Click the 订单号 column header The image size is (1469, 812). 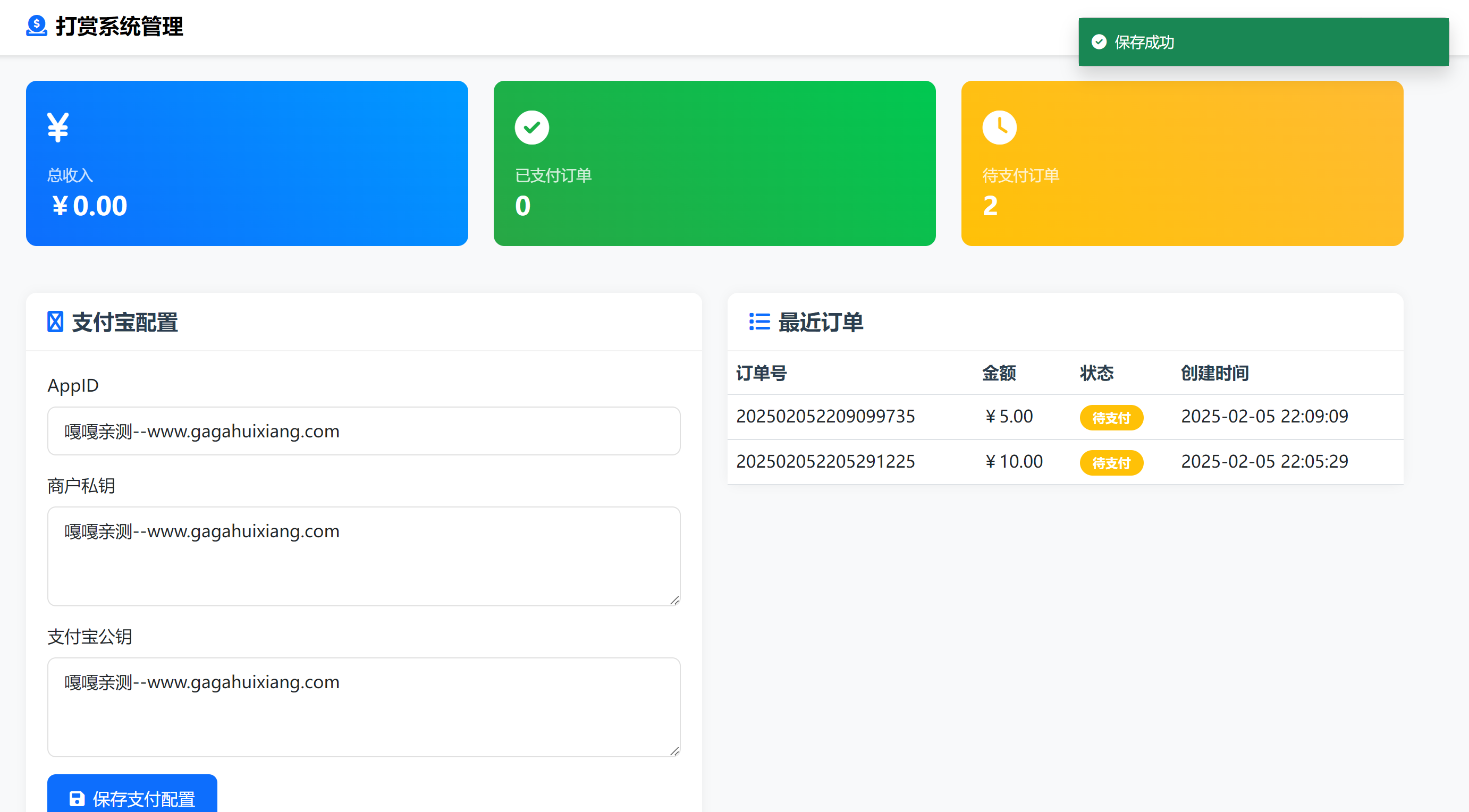click(x=761, y=373)
